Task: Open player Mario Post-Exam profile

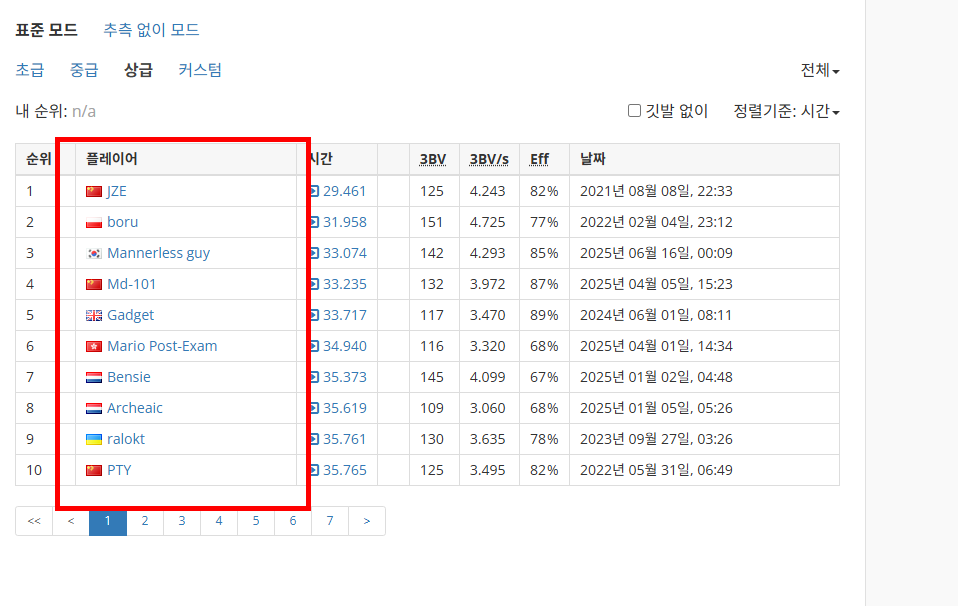Action: click(162, 346)
